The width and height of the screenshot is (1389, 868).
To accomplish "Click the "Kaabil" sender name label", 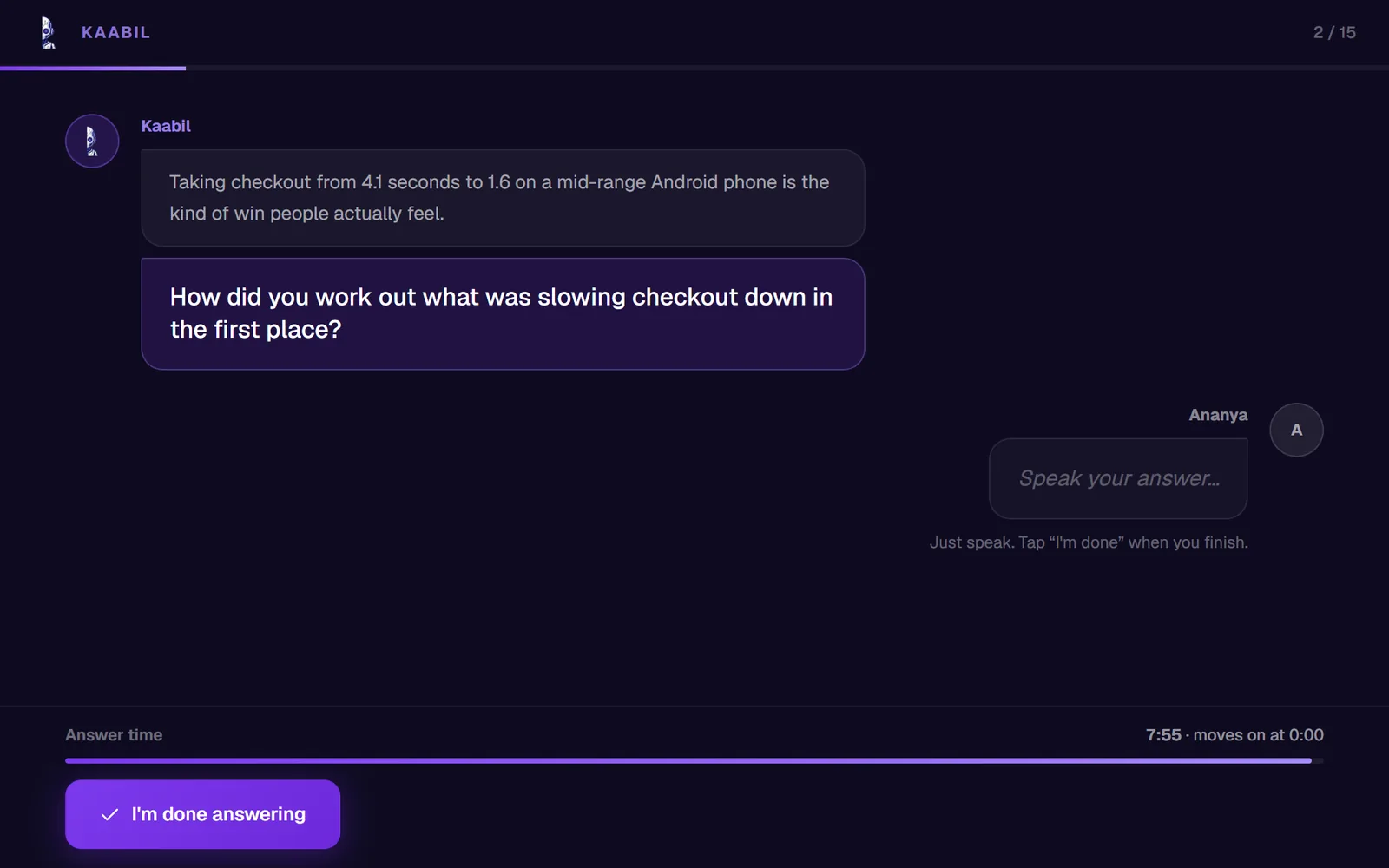I will pyautogui.click(x=166, y=126).
